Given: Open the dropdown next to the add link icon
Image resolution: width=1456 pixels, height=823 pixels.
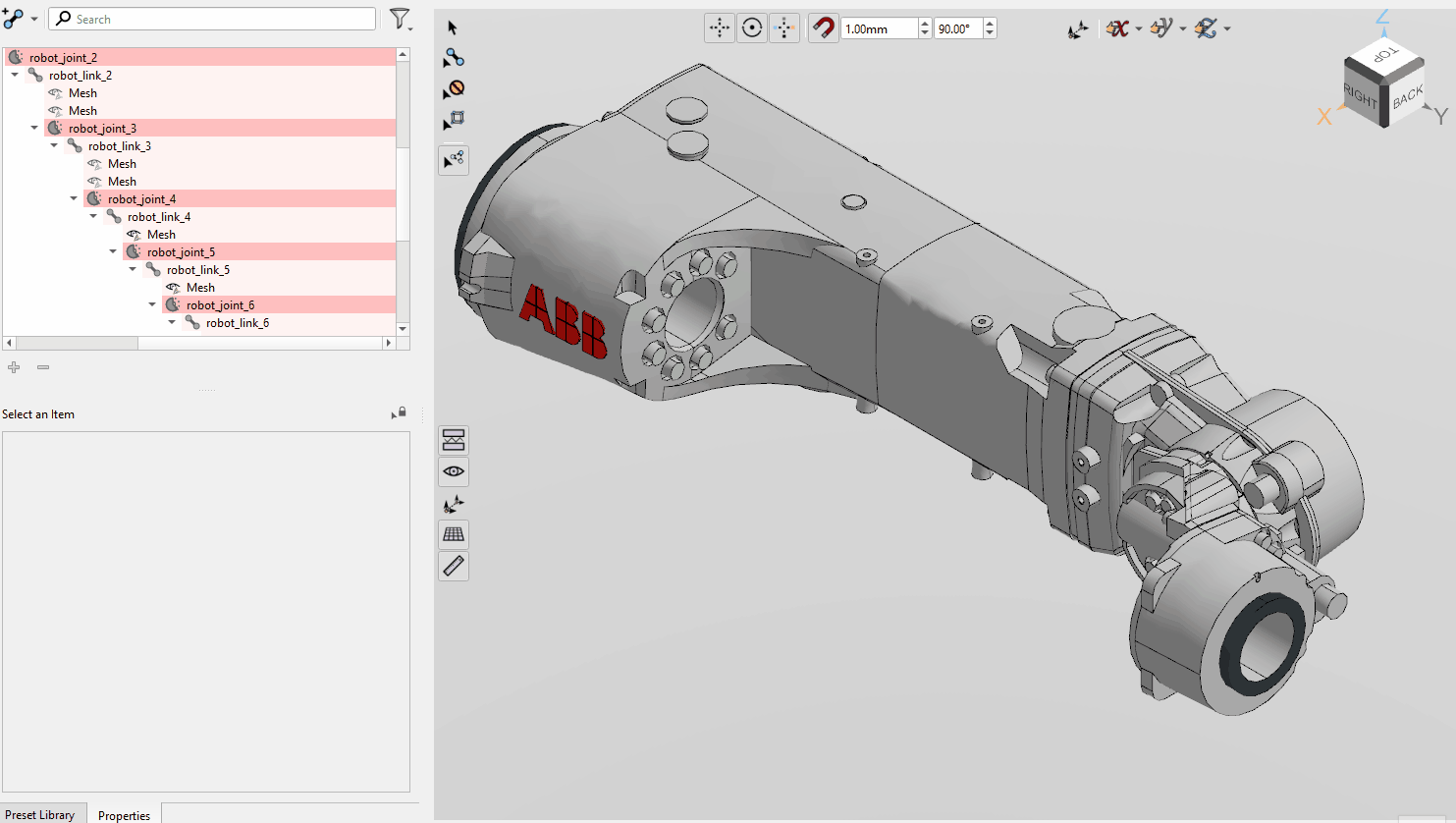Looking at the screenshot, I should [x=34, y=19].
